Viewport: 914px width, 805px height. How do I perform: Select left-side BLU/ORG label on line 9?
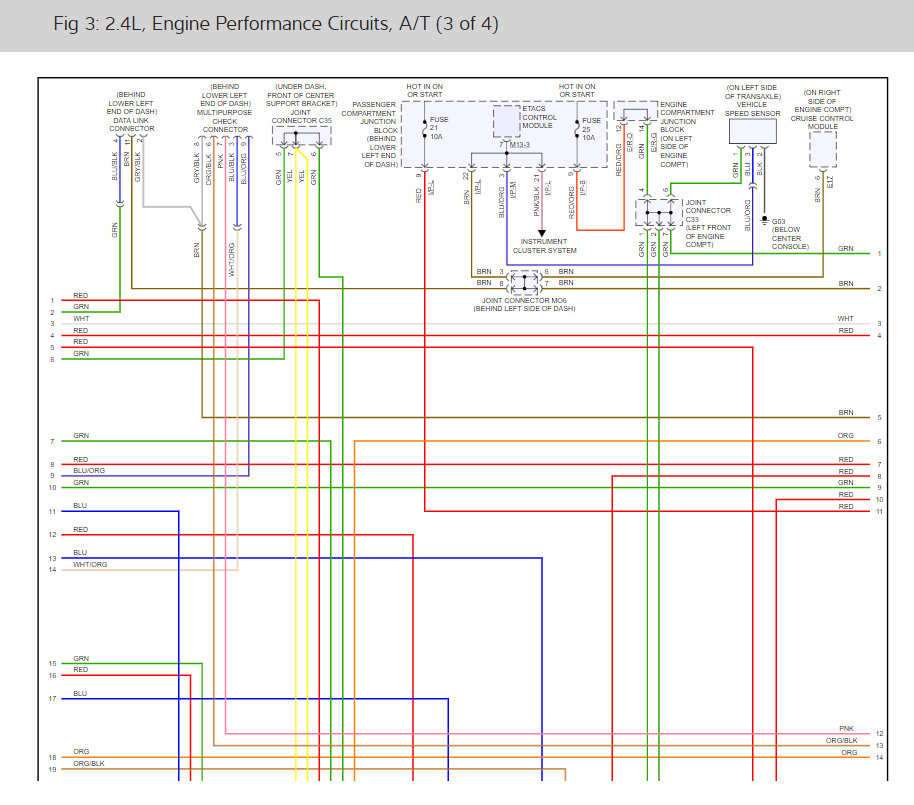(x=89, y=470)
